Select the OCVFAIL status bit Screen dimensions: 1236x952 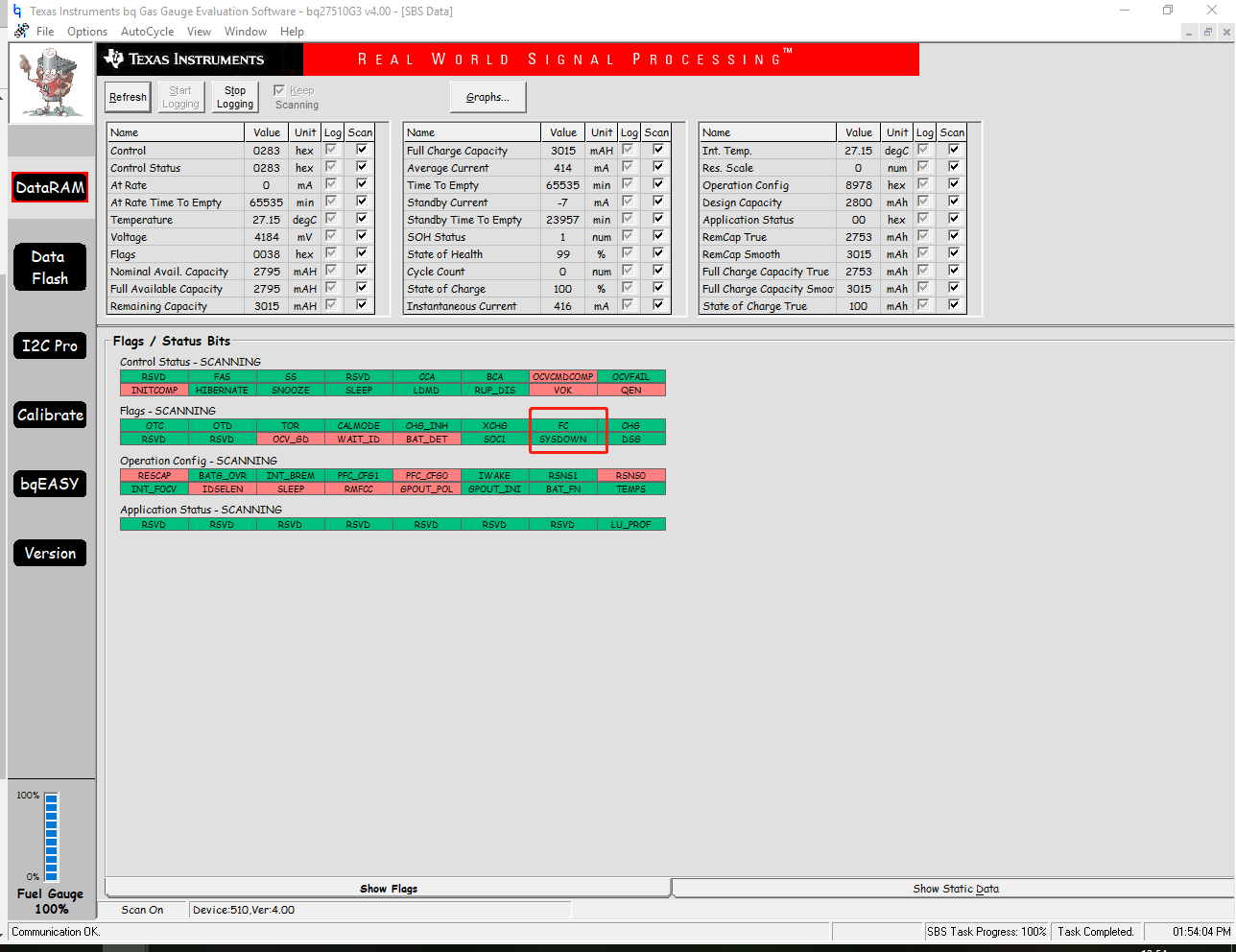[x=631, y=377]
